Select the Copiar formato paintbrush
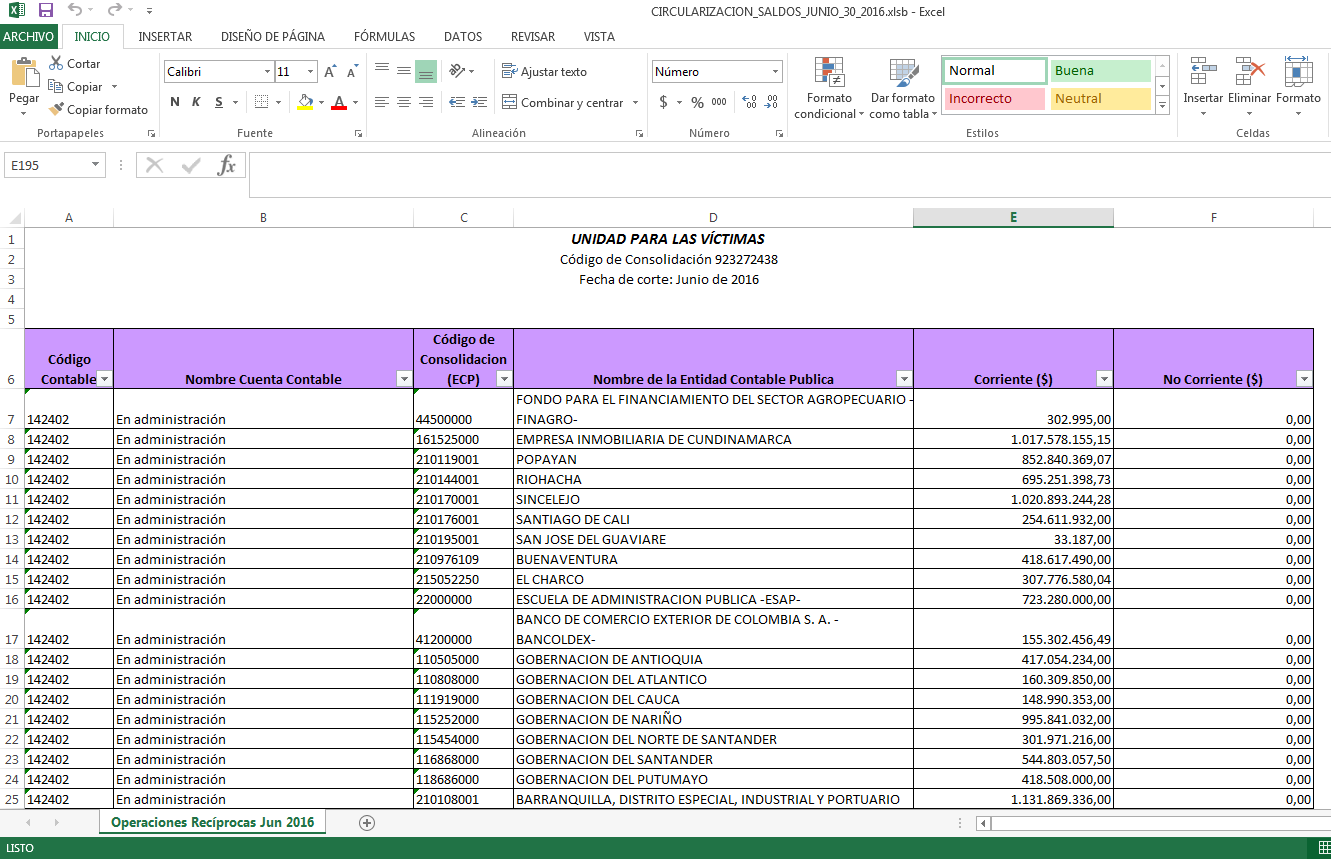Image resolution: width=1331 pixels, height=859 pixels. click(98, 110)
